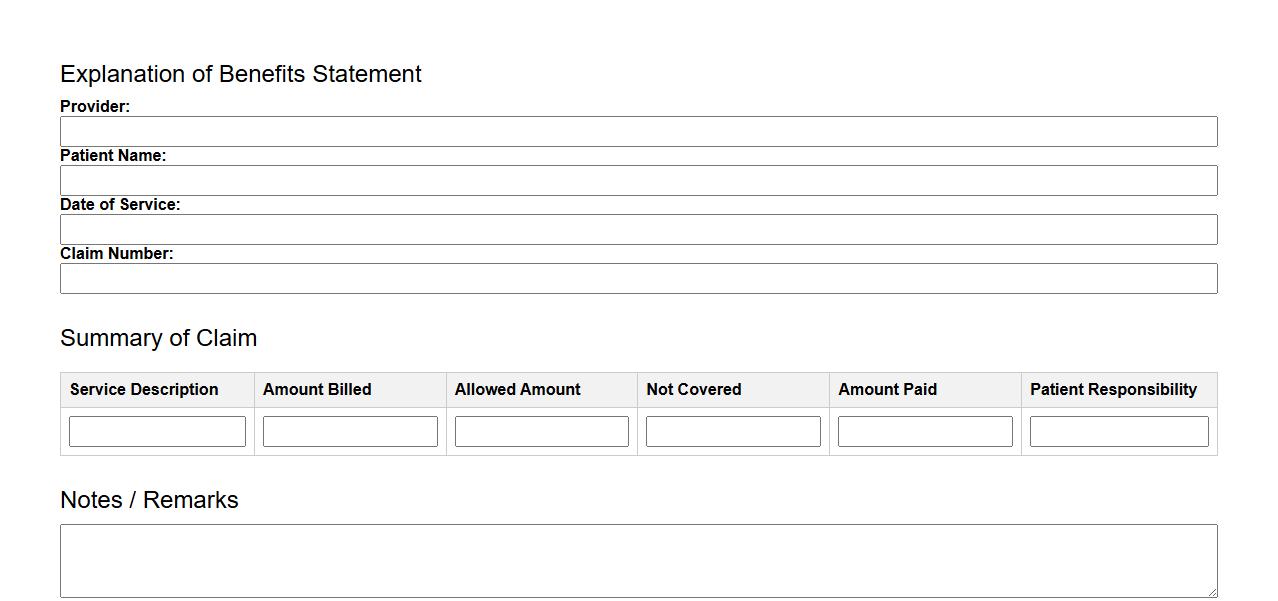This screenshot has height=601, width=1278.
Task: Click the Service Description column header
Action: pyautogui.click(x=144, y=390)
